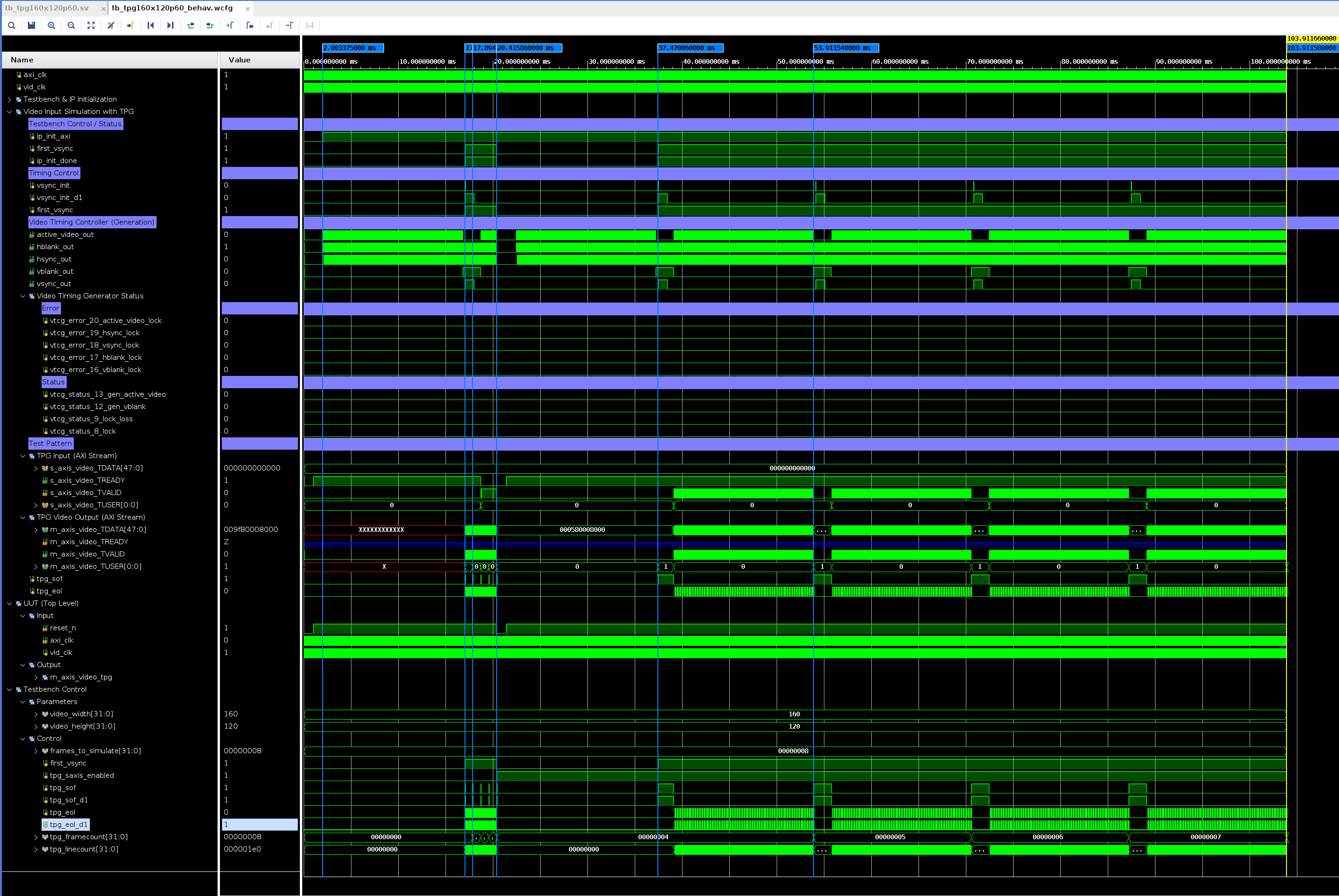Zoom out of the waveform
The width and height of the screenshot is (1339, 896).
(x=71, y=25)
